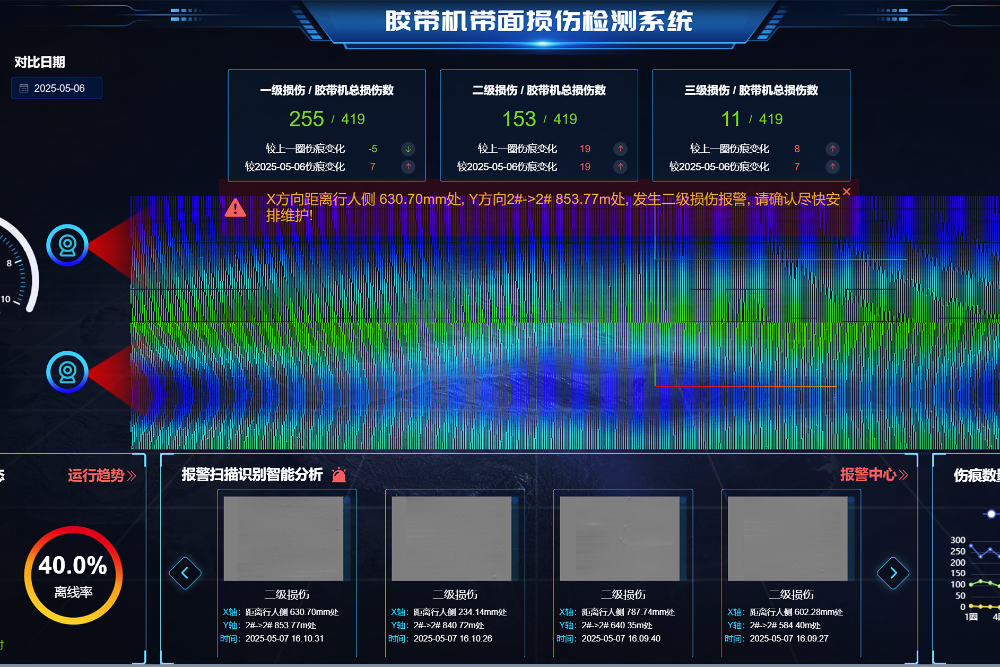Click the red warning triangle in the alarm banner
1000x667 pixels.
[x=235, y=207]
